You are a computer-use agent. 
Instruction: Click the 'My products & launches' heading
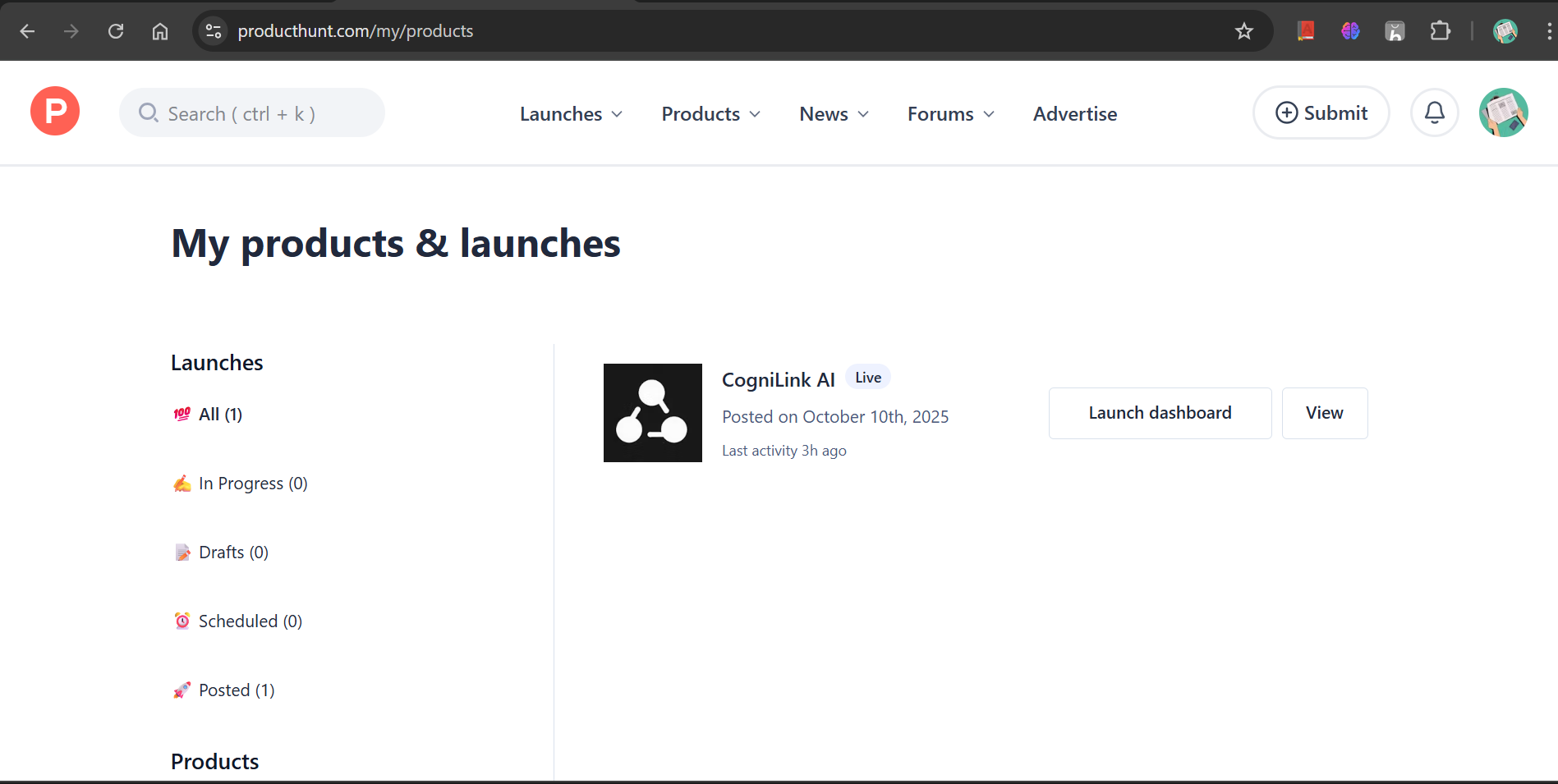pos(396,244)
